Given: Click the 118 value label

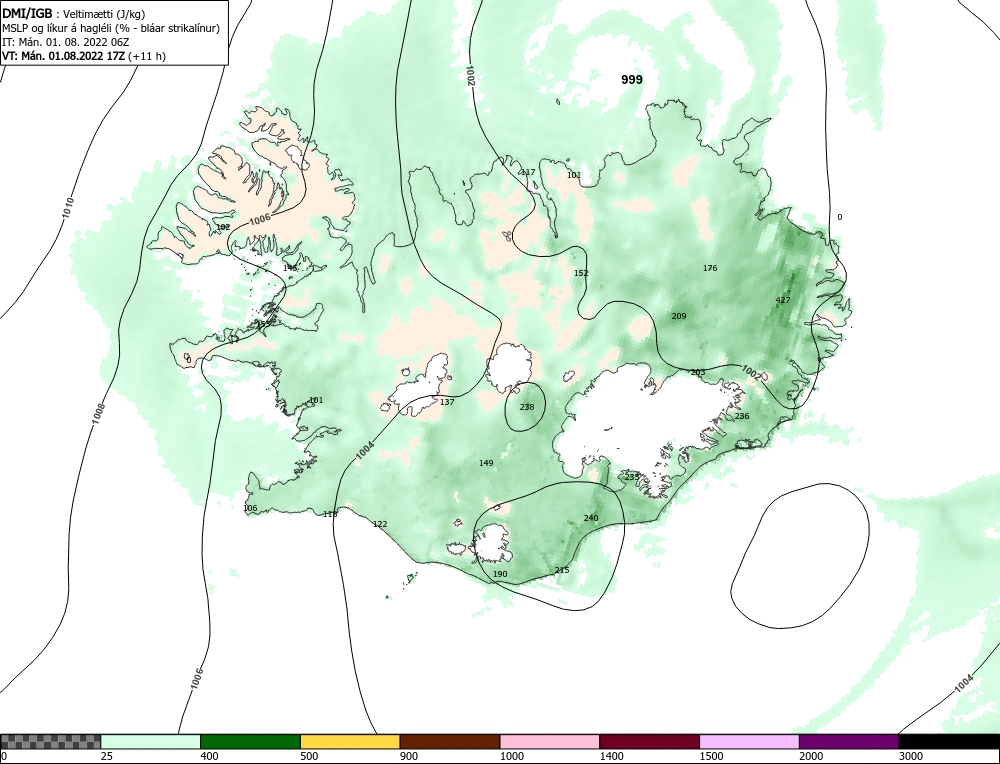Looking at the screenshot, I should (x=330, y=514).
